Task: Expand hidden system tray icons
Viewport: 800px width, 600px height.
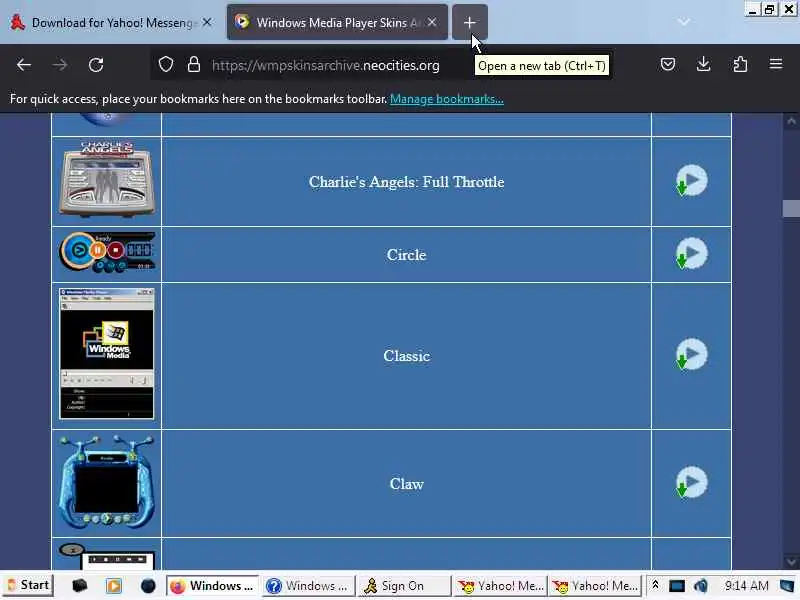Action: (x=656, y=585)
